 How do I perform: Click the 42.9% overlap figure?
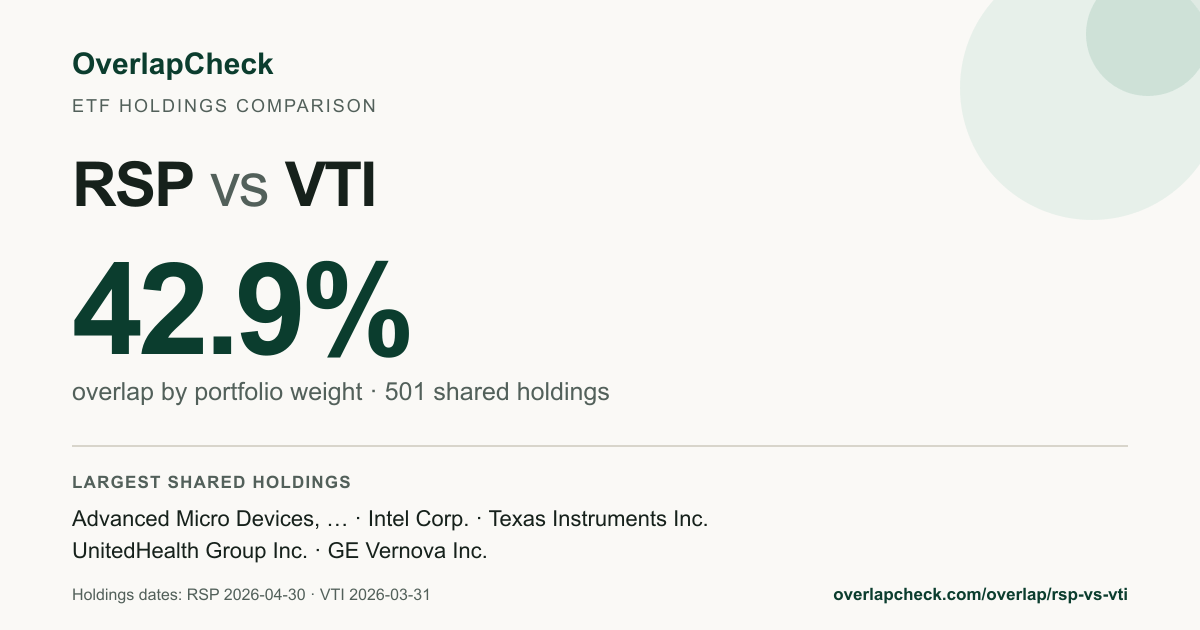pyautogui.click(x=241, y=311)
